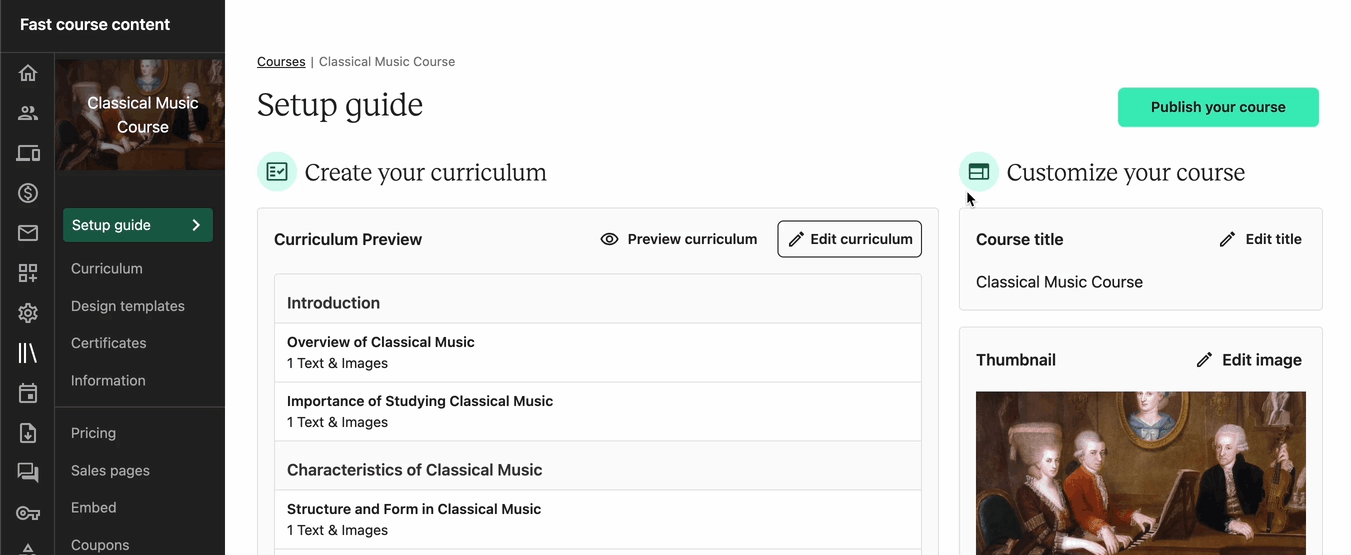Click the apps add-on grid icon
This screenshot has width=1351, height=555.
pos(28,273)
